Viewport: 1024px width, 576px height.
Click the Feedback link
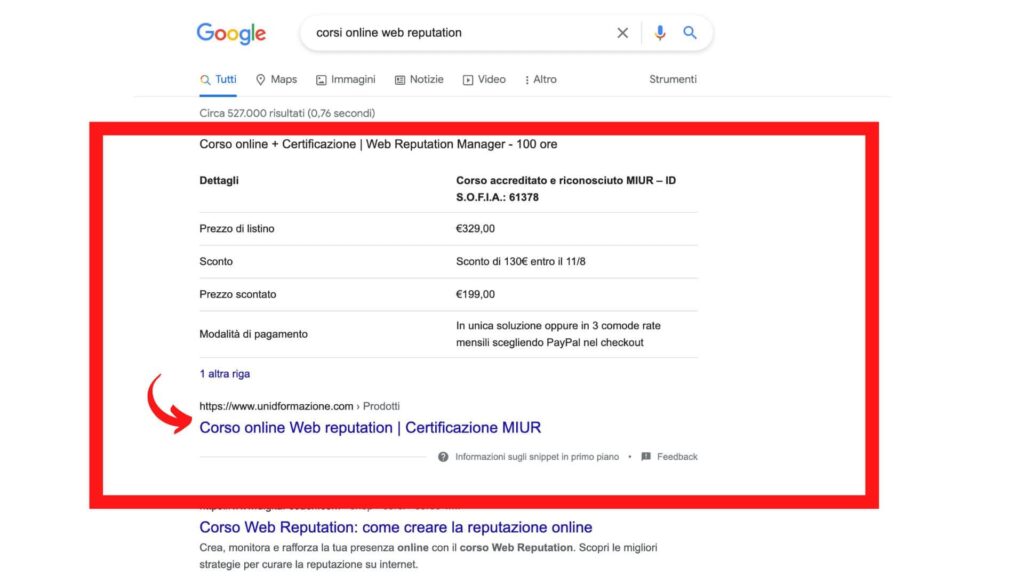tap(677, 456)
